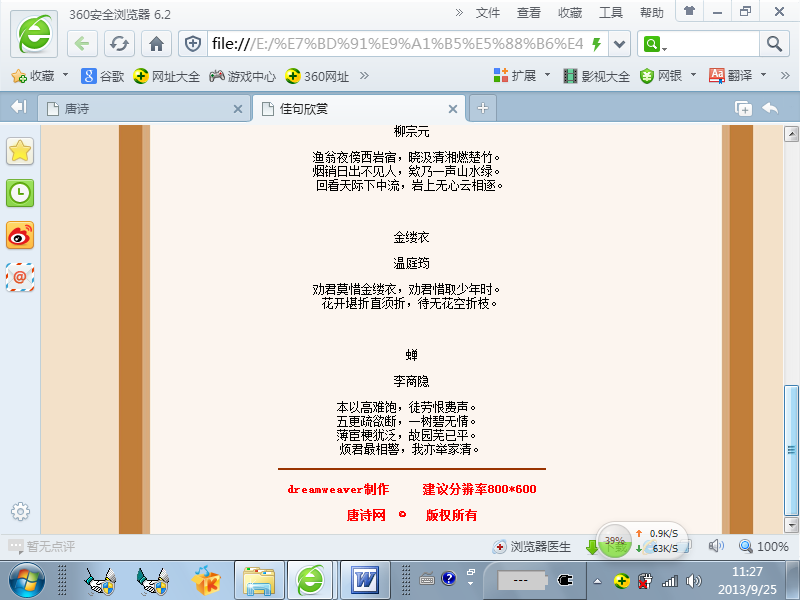Viewport: 800px width, 600px height.
Task: Open sidebar settings gear icon
Action: coord(20,512)
